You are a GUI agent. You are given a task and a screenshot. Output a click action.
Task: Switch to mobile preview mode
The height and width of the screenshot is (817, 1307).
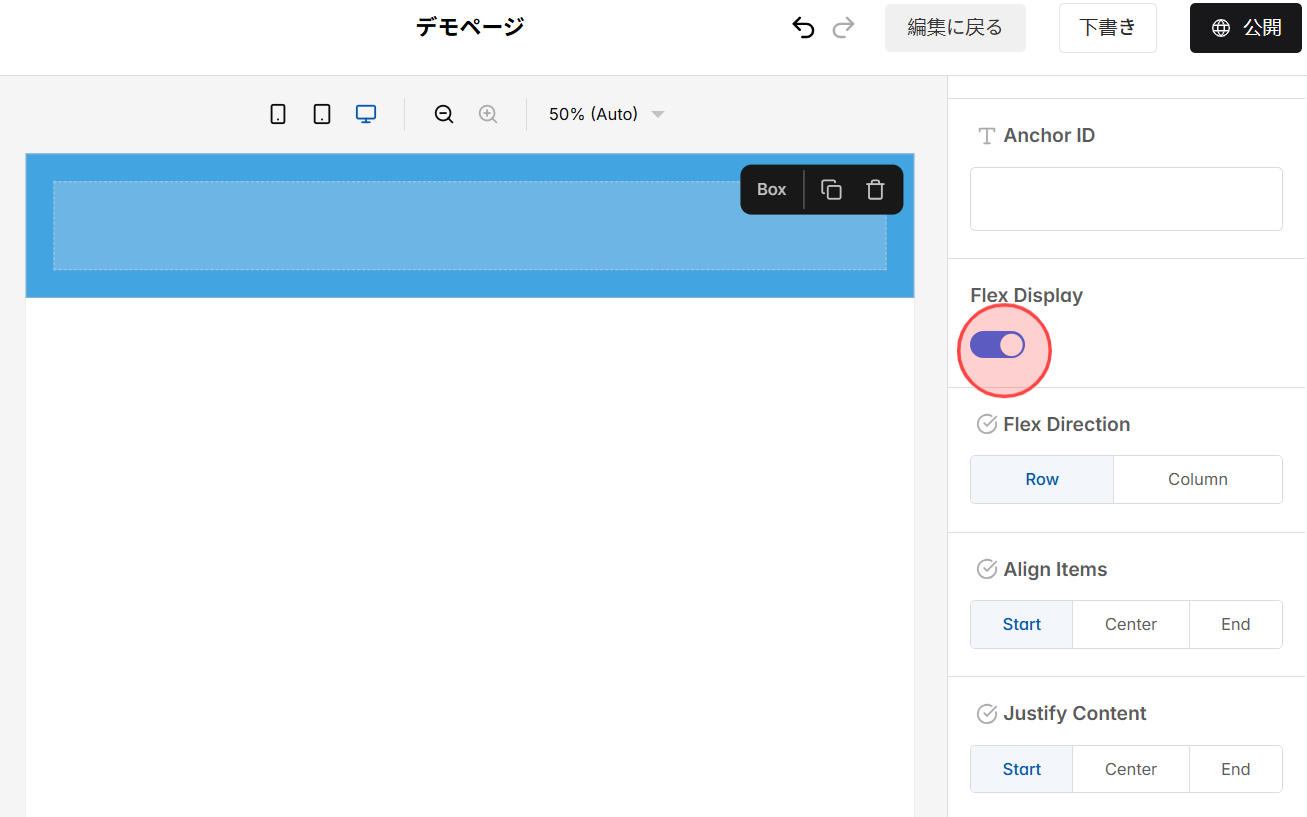click(277, 113)
